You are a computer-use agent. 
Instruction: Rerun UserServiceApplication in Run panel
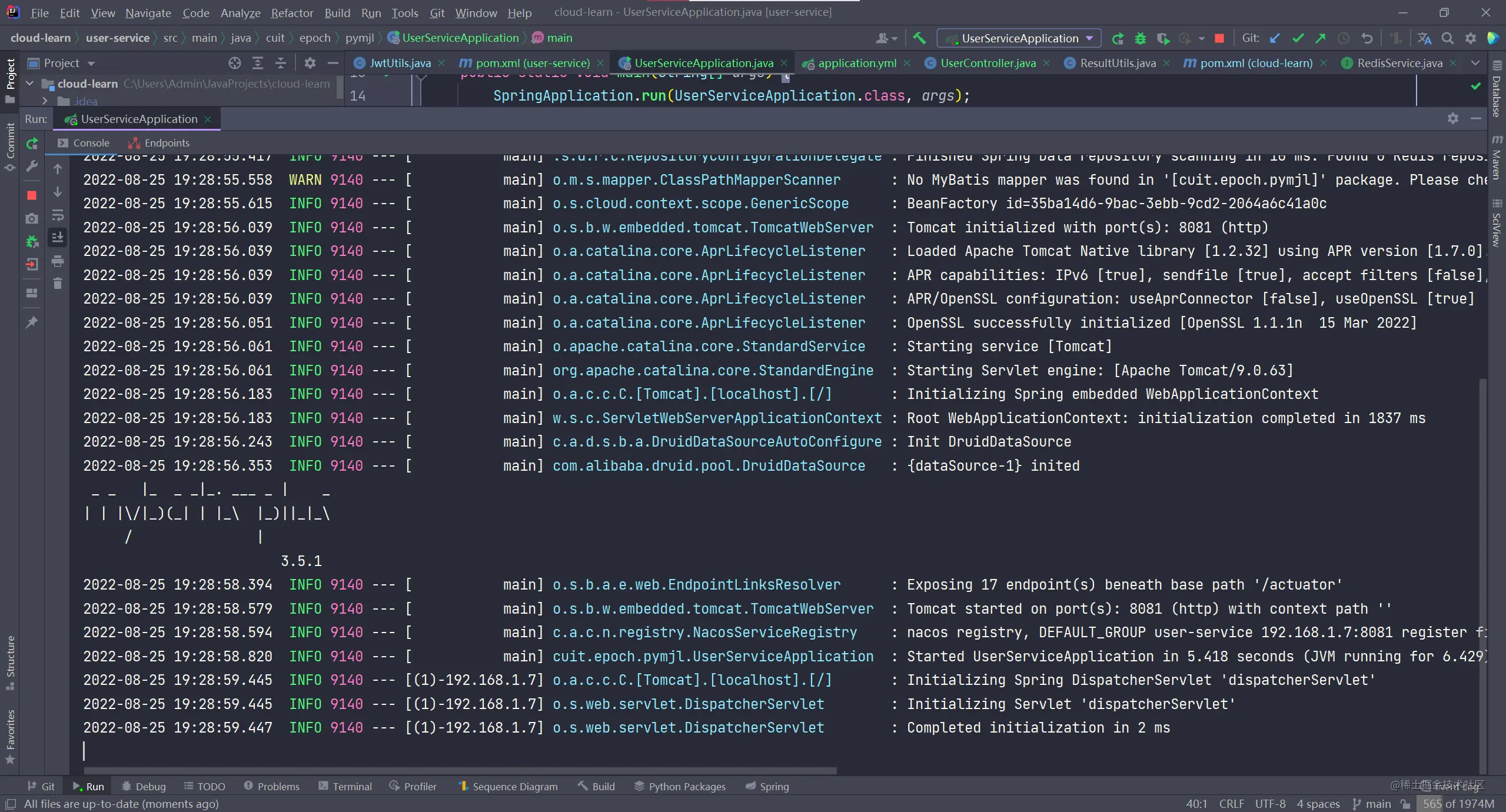tap(32, 143)
